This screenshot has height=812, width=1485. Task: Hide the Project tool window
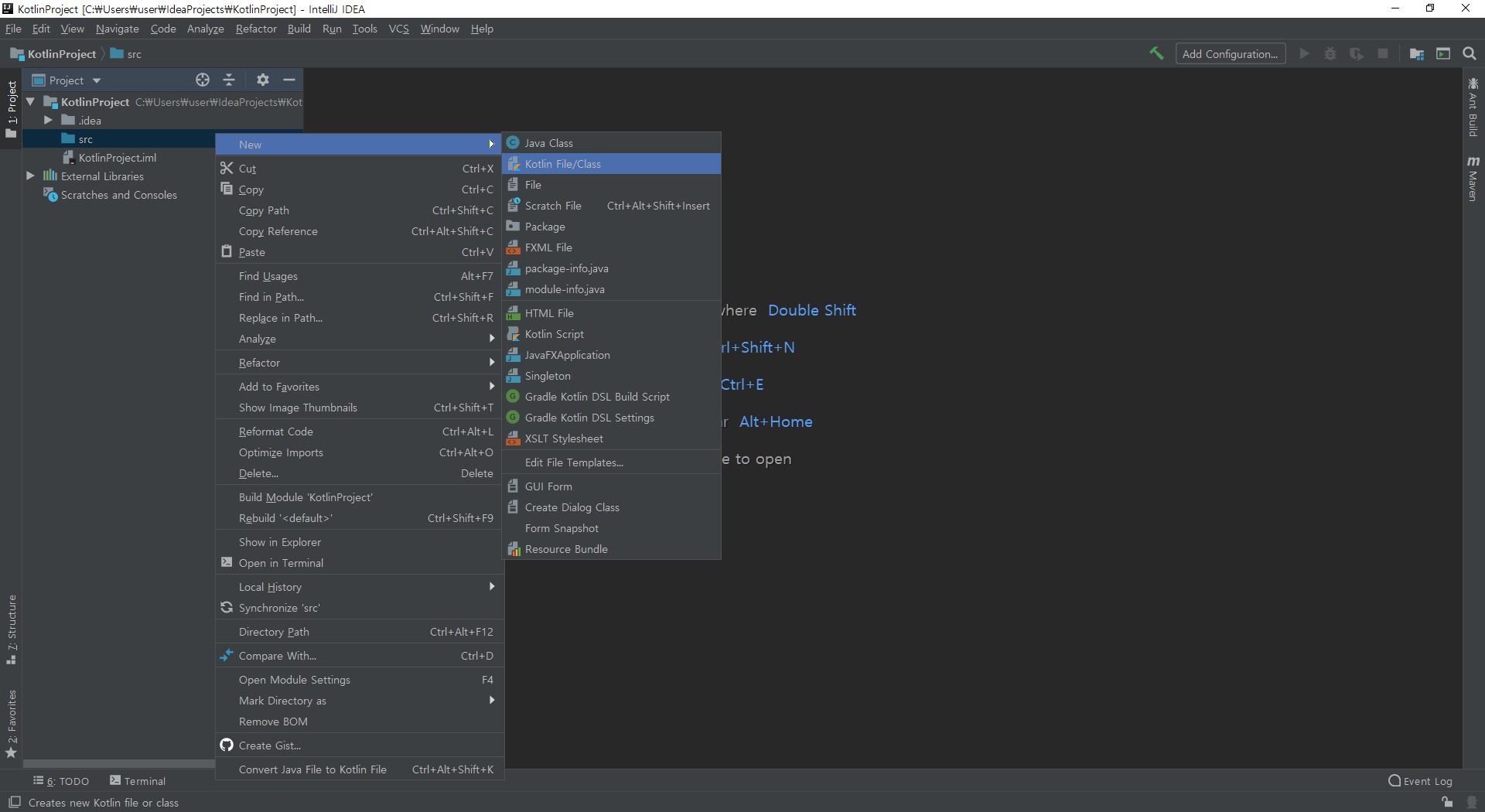pyautogui.click(x=289, y=80)
